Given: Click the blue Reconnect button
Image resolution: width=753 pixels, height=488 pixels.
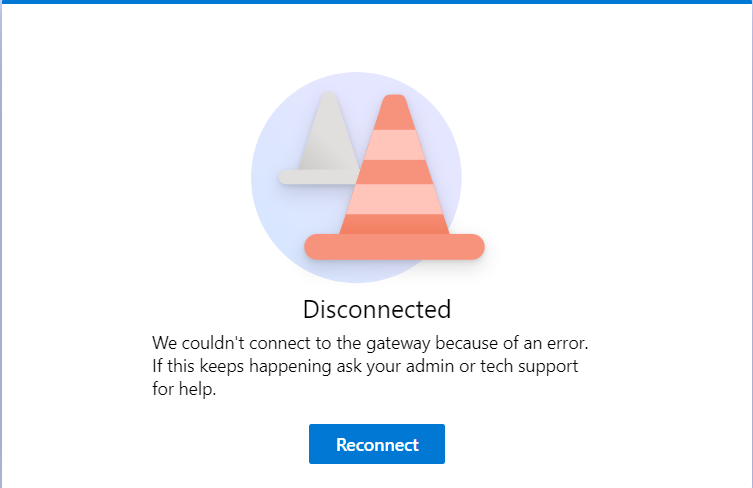Looking at the screenshot, I should pos(376,444).
